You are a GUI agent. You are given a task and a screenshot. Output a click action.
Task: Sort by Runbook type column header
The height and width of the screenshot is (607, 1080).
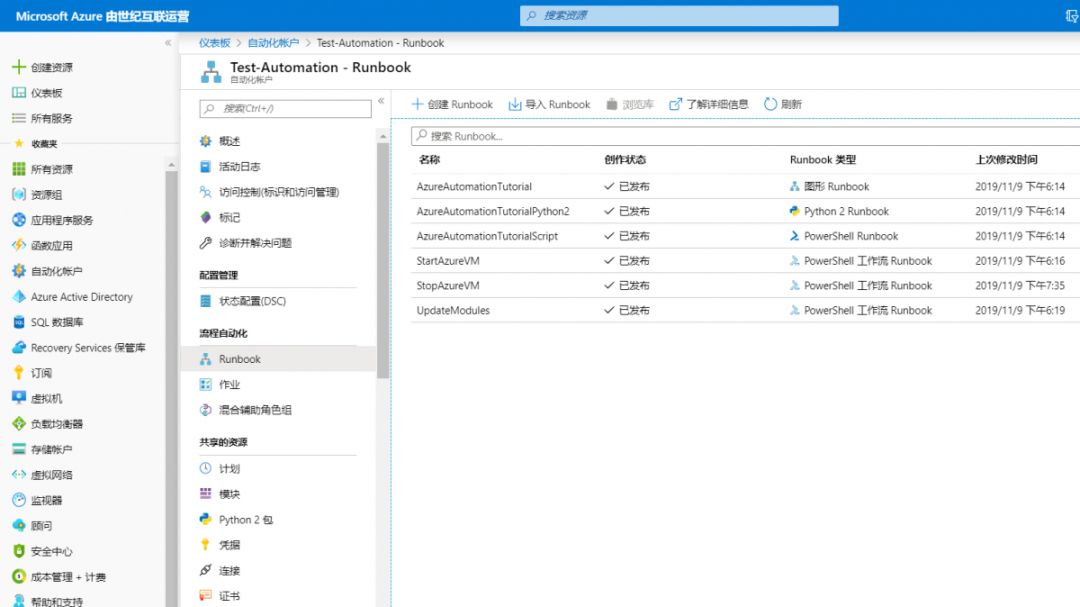click(822, 159)
